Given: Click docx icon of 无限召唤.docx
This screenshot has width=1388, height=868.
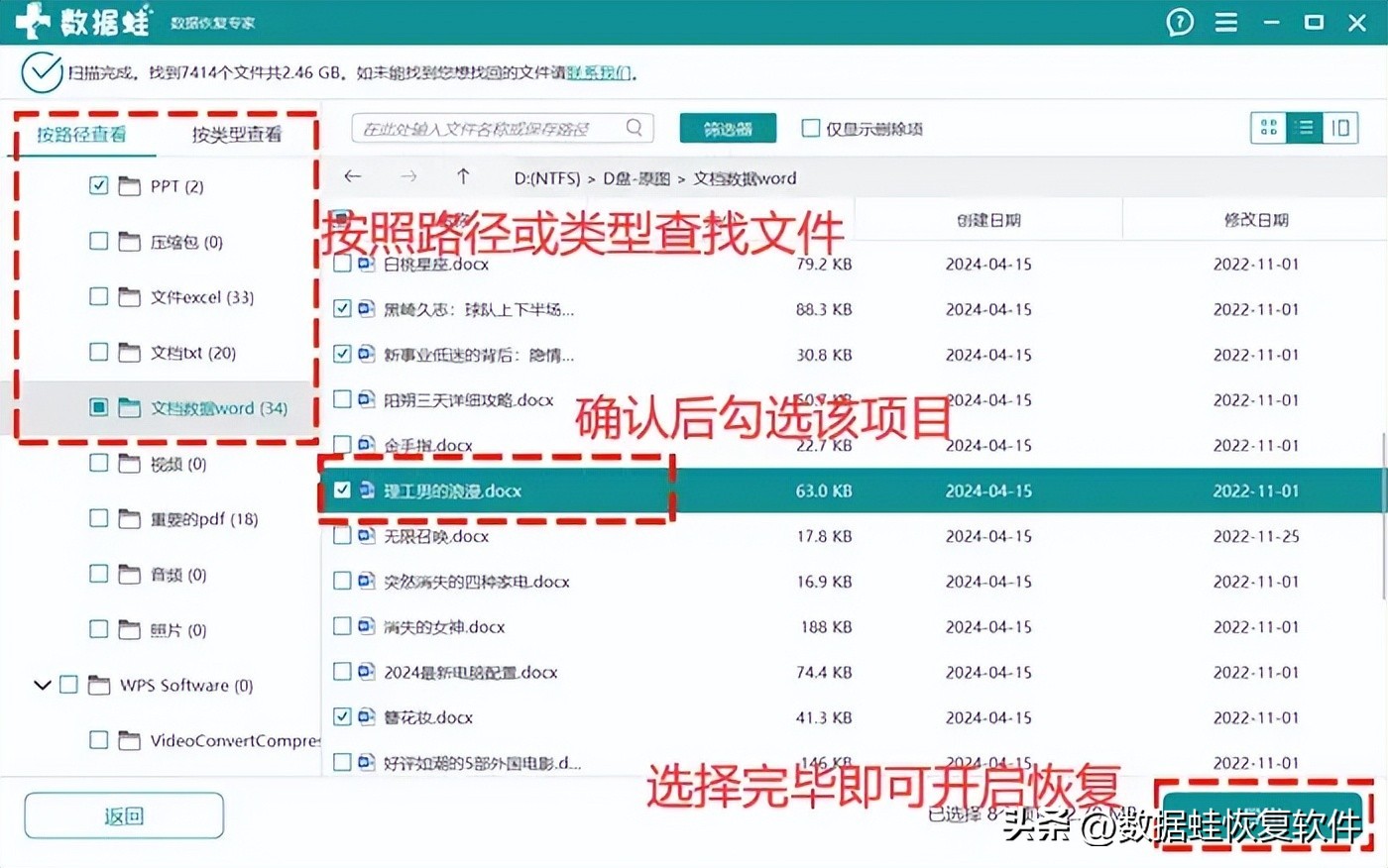Looking at the screenshot, I should (367, 536).
